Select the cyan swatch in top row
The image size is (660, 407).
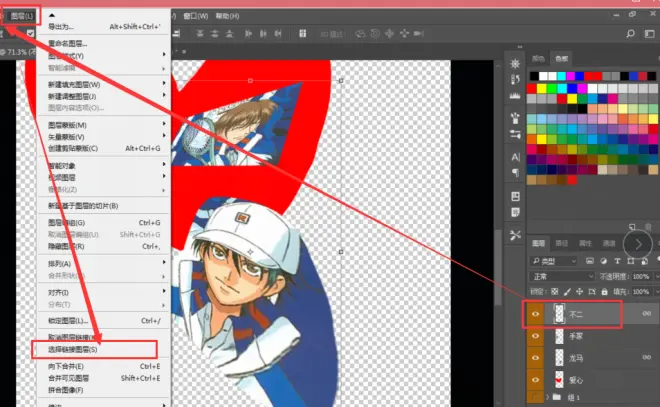(562, 76)
